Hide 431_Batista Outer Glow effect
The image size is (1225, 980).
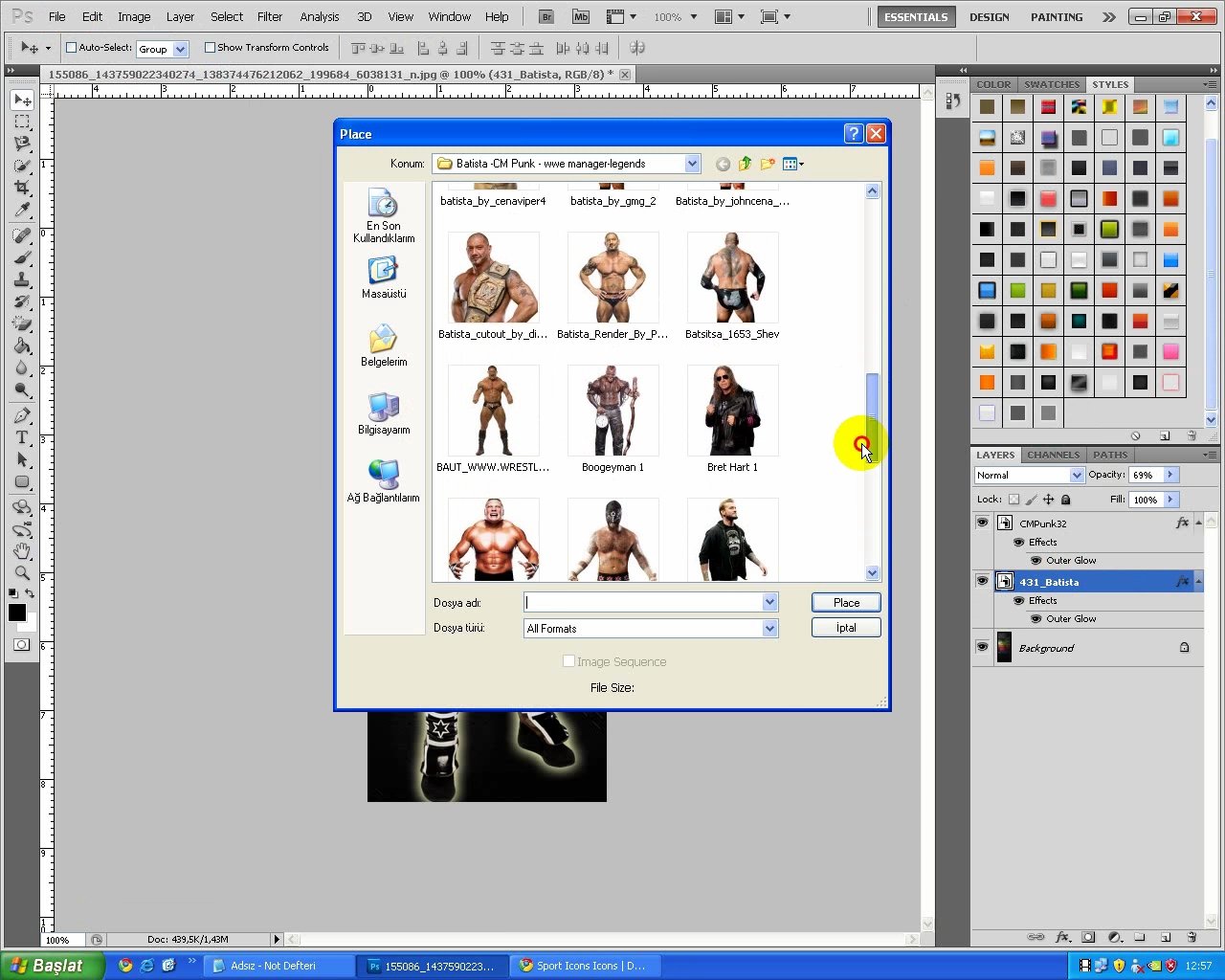pyautogui.click(x=1036, y=618)
